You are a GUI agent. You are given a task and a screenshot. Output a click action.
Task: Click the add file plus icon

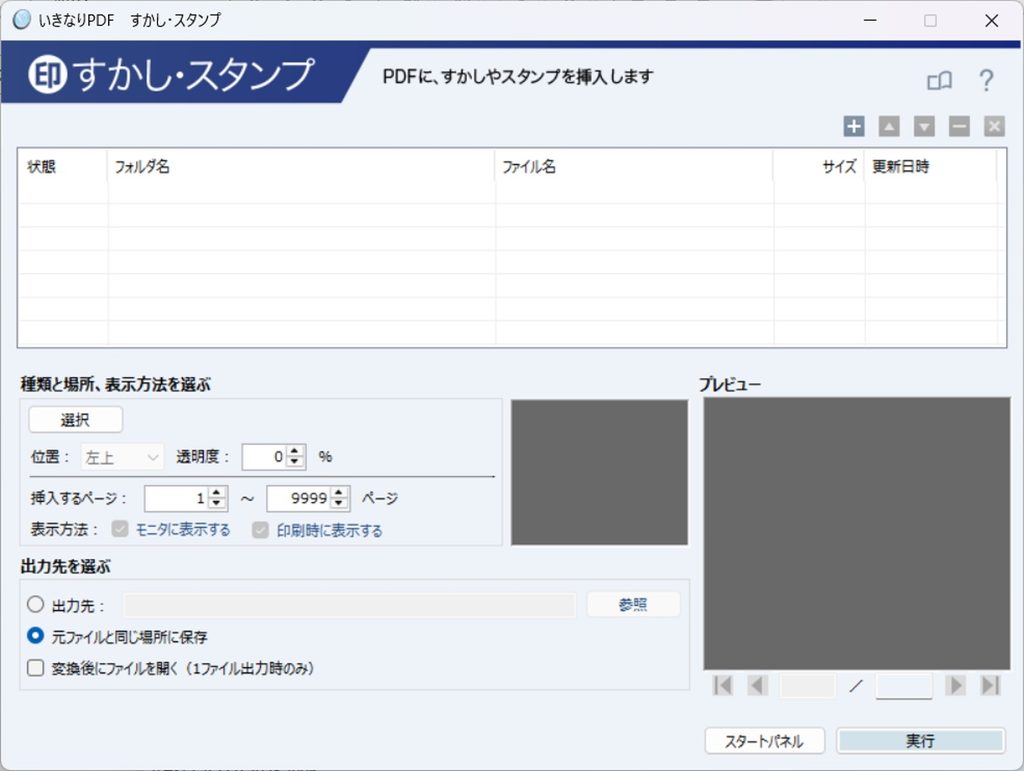(x=854, y=126)
